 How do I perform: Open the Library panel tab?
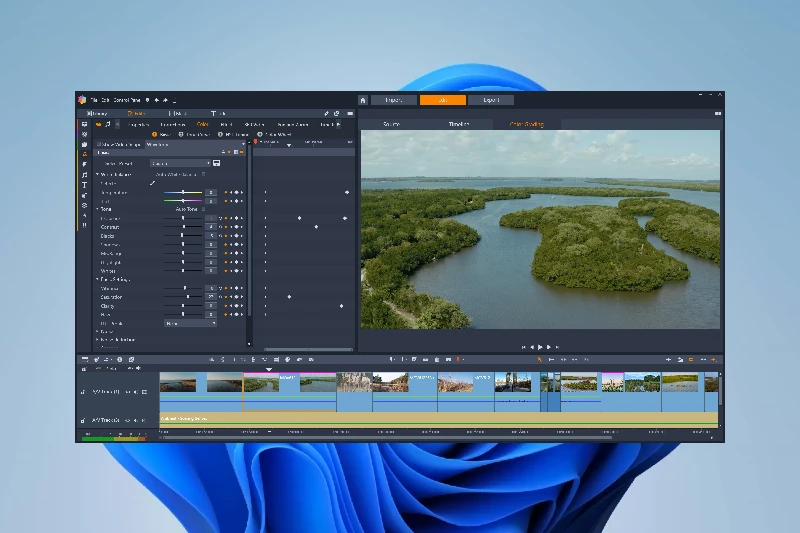tap(97, 113)
